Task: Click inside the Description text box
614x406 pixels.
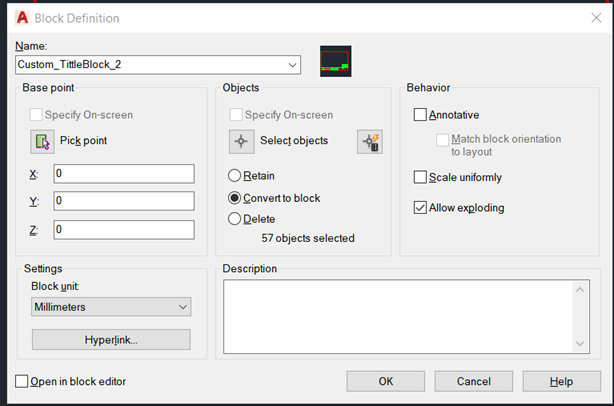Action: (399, 316)
